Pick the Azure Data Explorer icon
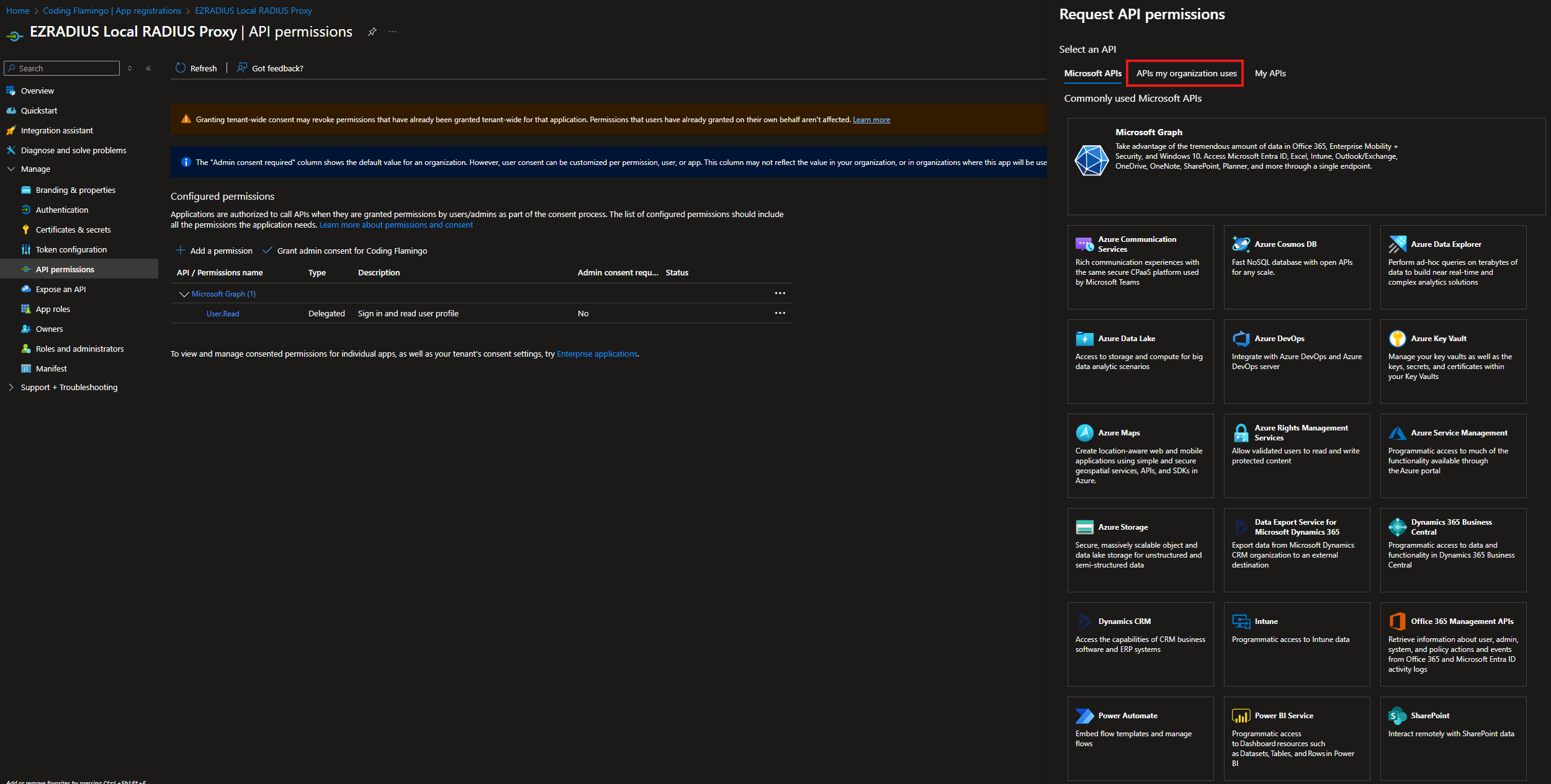The image size is (1551, 784). [1397, 244]
